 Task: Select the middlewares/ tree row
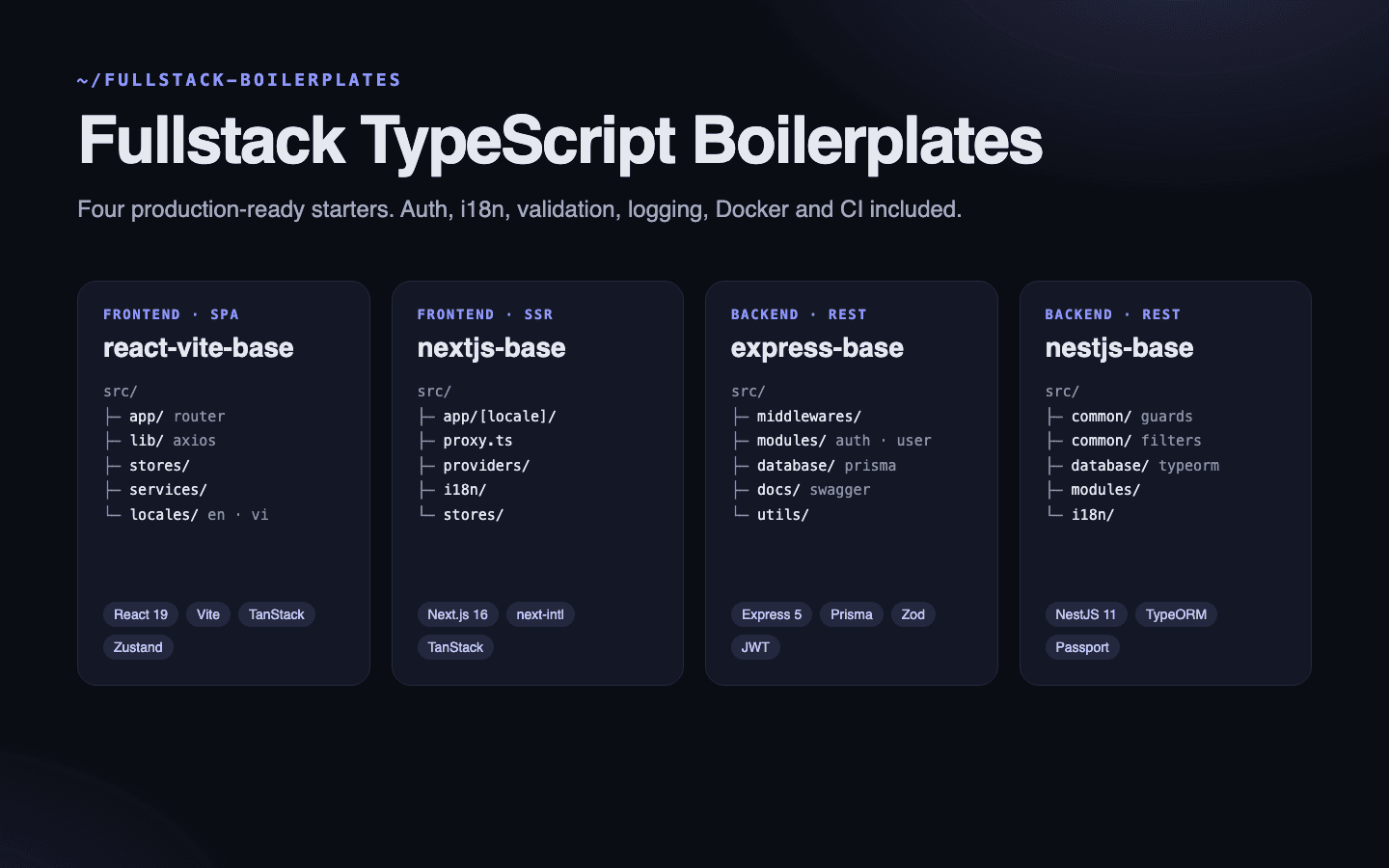(x=797, y=417)
